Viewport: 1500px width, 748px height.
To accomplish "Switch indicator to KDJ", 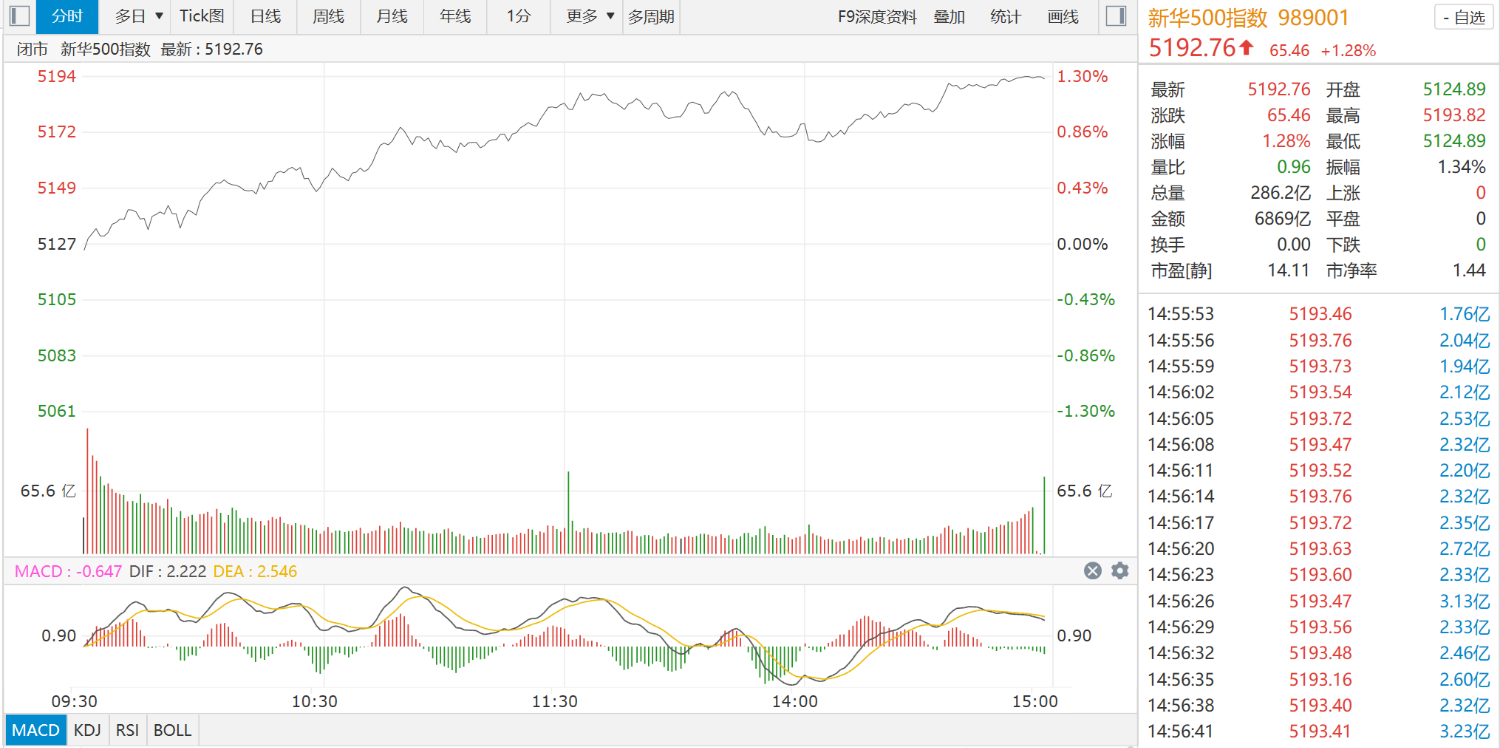I will pos(88,730).
